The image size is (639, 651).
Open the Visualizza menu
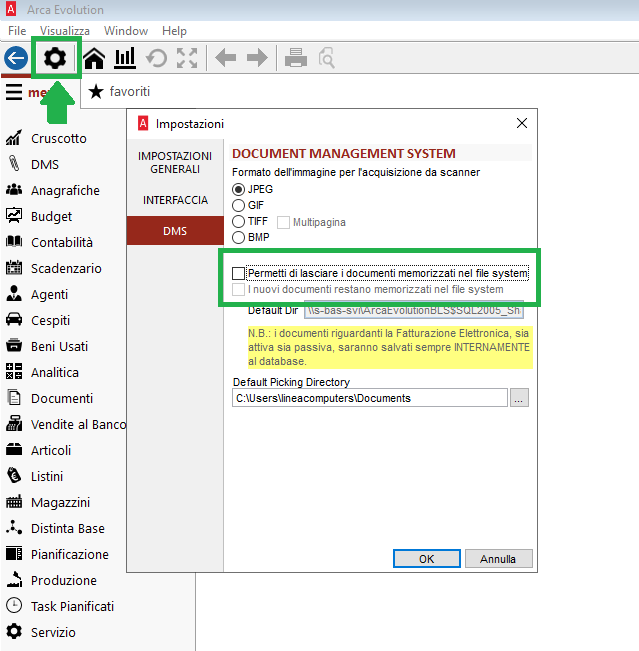(65, 31)
